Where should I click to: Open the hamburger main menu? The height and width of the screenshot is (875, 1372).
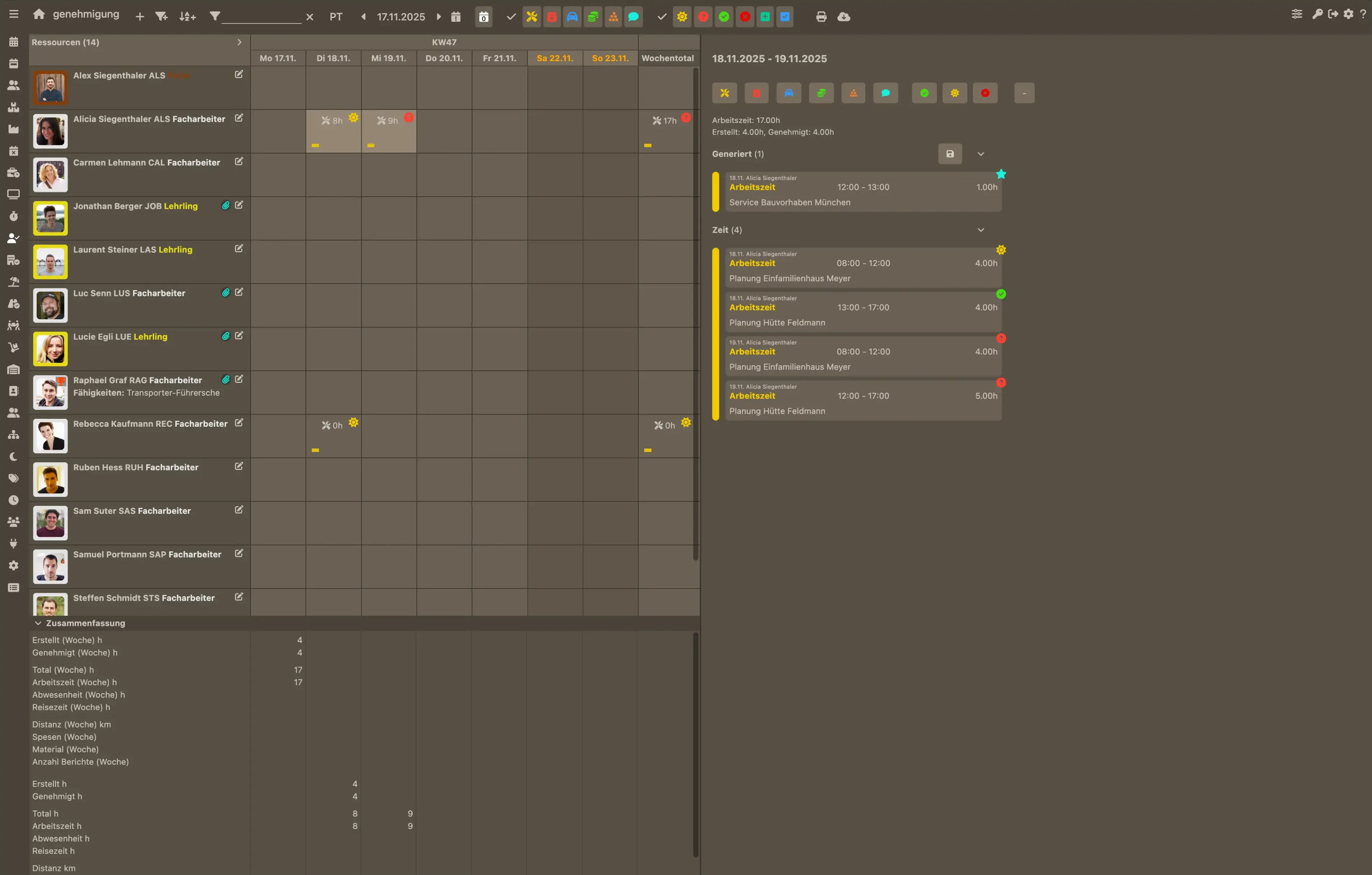[x=14, y=14]
